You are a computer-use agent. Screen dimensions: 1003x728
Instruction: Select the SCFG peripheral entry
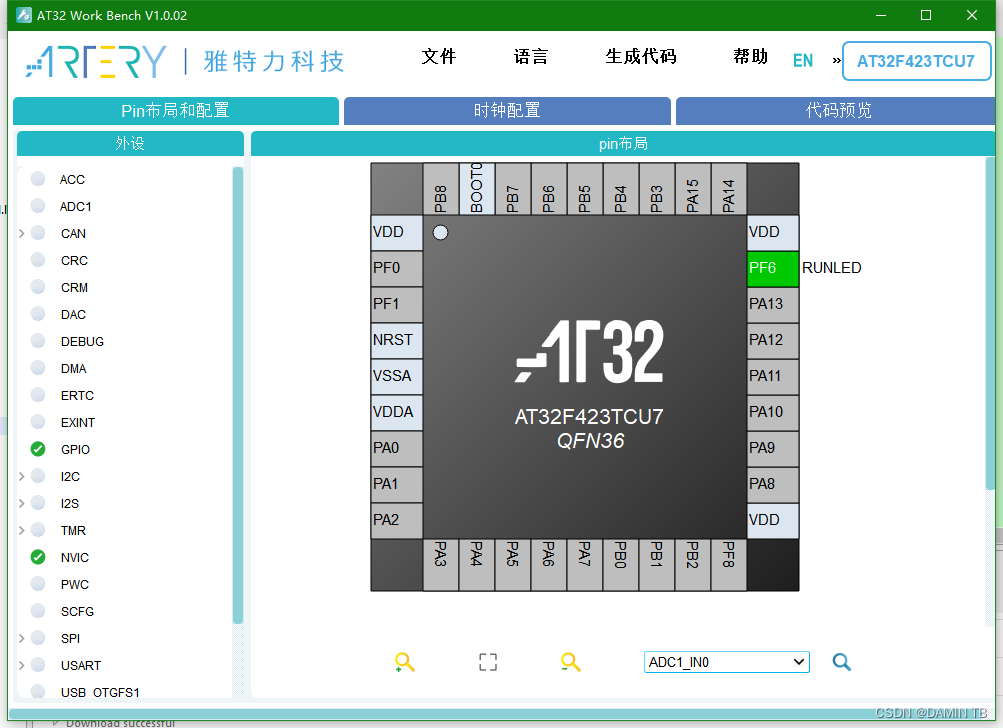[x=77, y=612]
